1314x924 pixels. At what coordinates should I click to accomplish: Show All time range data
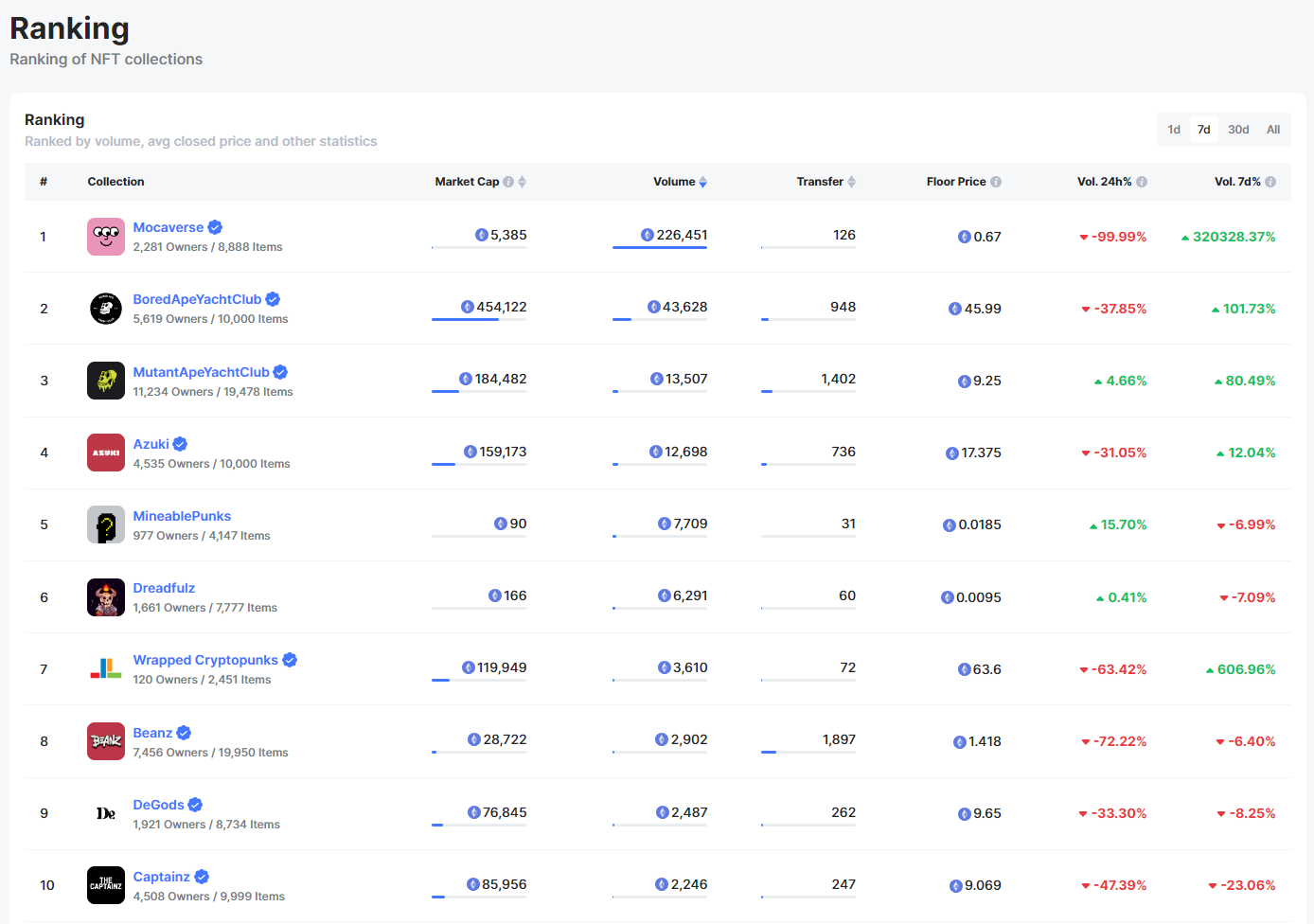tap(1273, 130)
